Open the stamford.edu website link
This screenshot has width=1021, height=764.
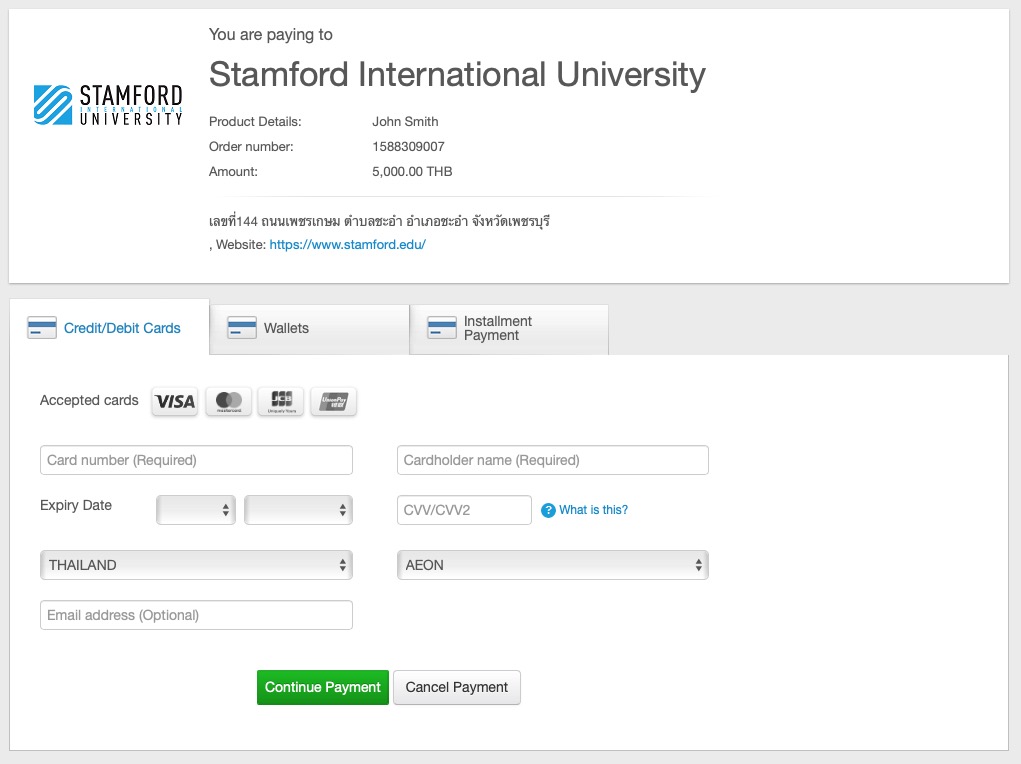click(347, 244)
